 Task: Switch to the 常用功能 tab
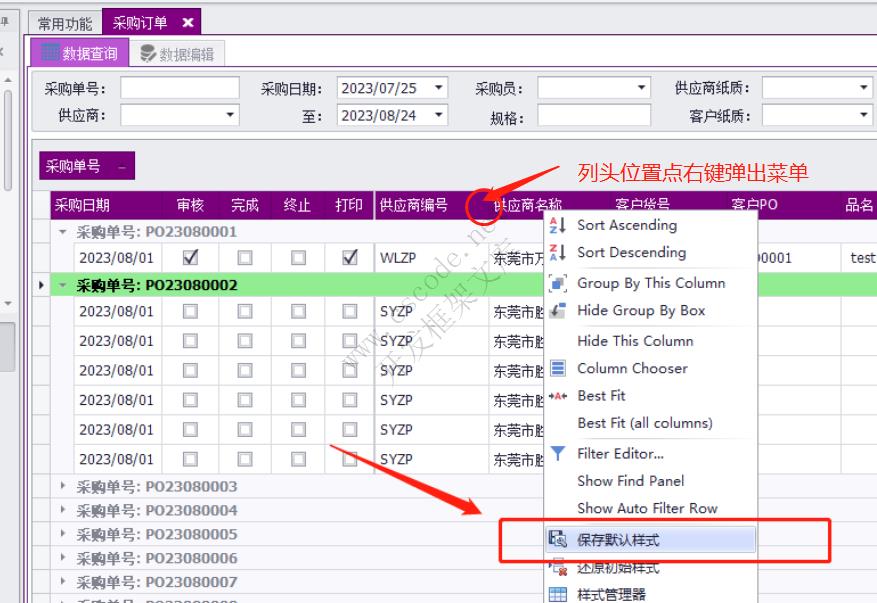pos(65,20)
